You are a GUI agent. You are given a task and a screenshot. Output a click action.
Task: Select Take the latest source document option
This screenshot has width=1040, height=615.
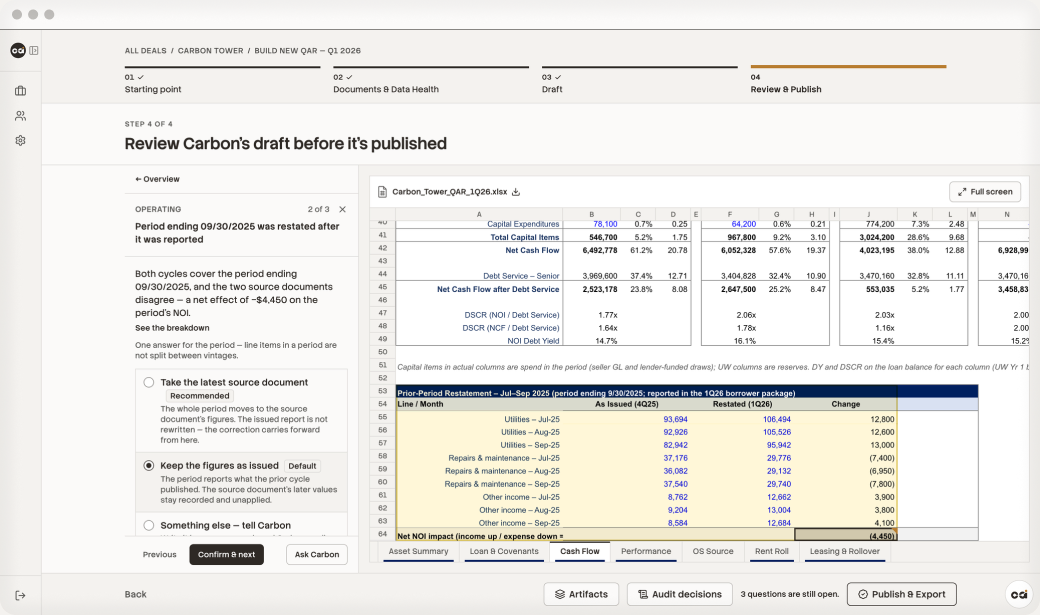149,382
